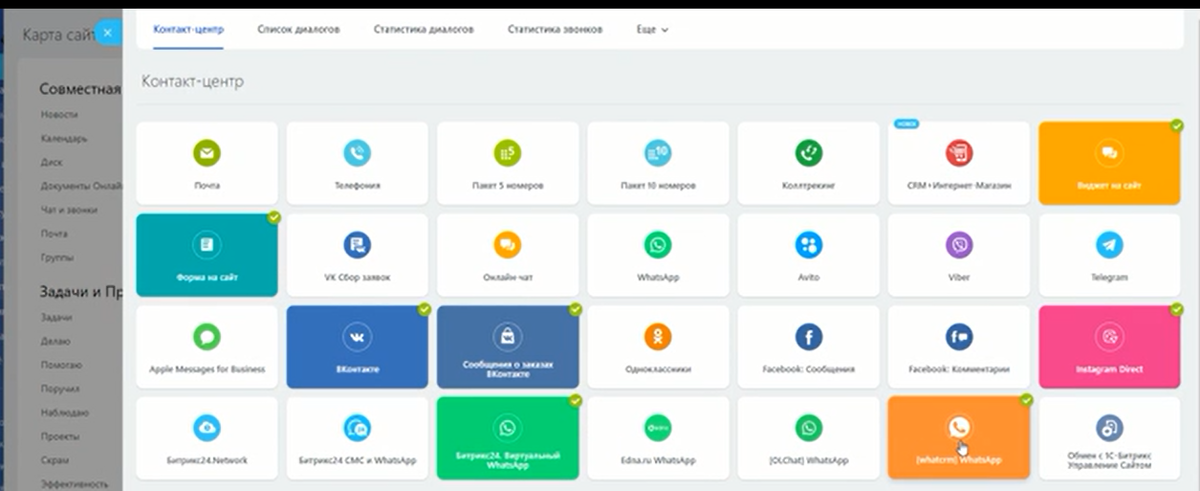The width and height of the screenshot is (1200, 491).
Task: Open Диск in the site map
Action: (52, 162)
